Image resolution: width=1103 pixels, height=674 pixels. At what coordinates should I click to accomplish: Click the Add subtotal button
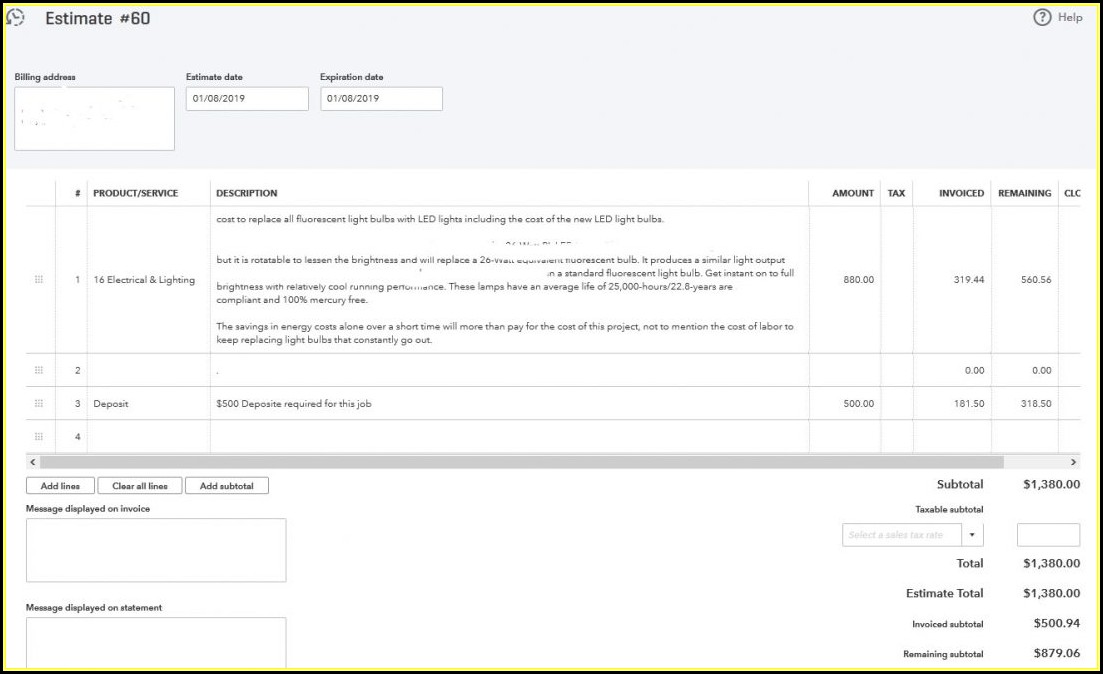[227, 486]
